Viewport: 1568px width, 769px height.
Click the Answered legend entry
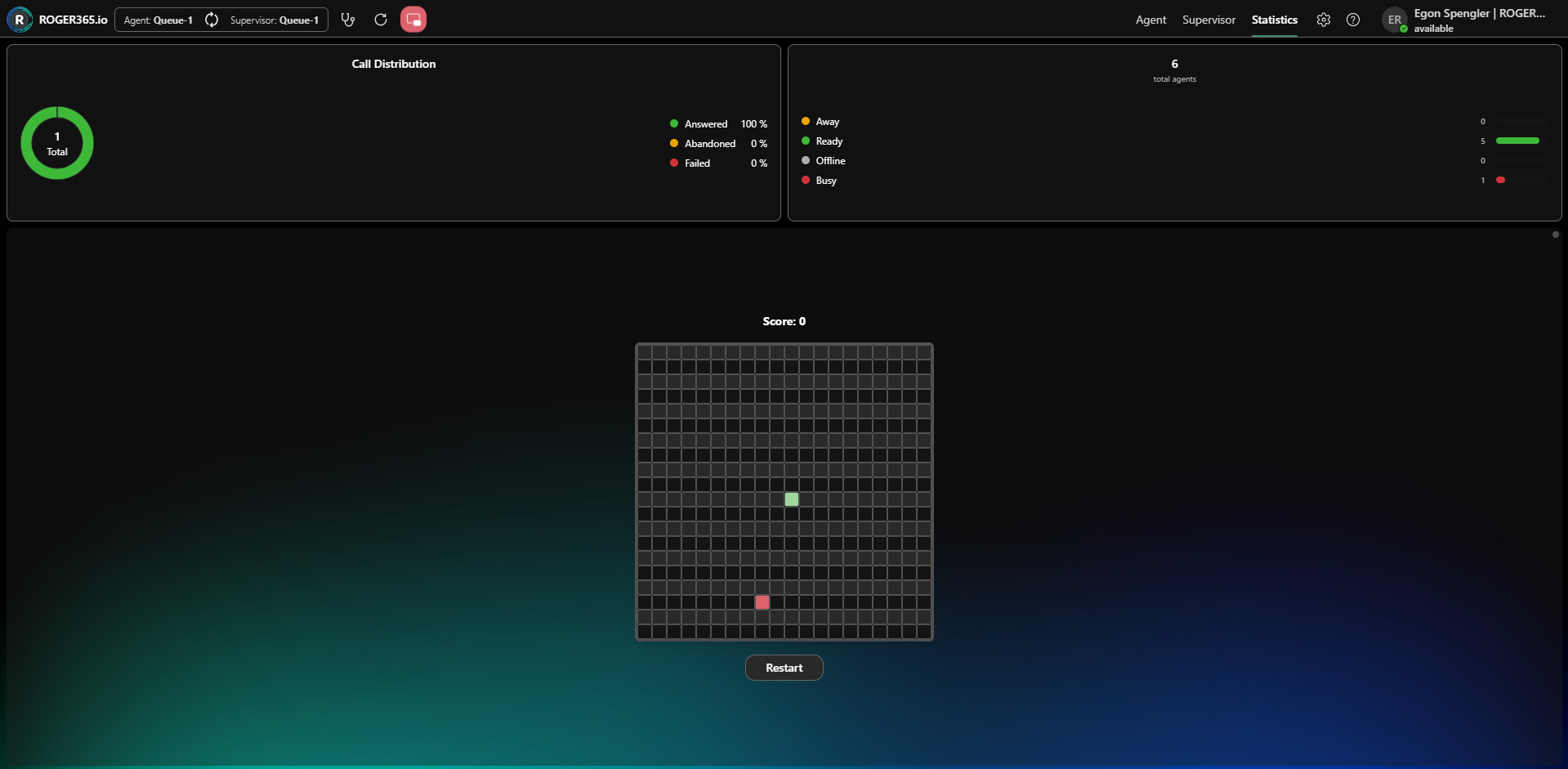point(718,124)
